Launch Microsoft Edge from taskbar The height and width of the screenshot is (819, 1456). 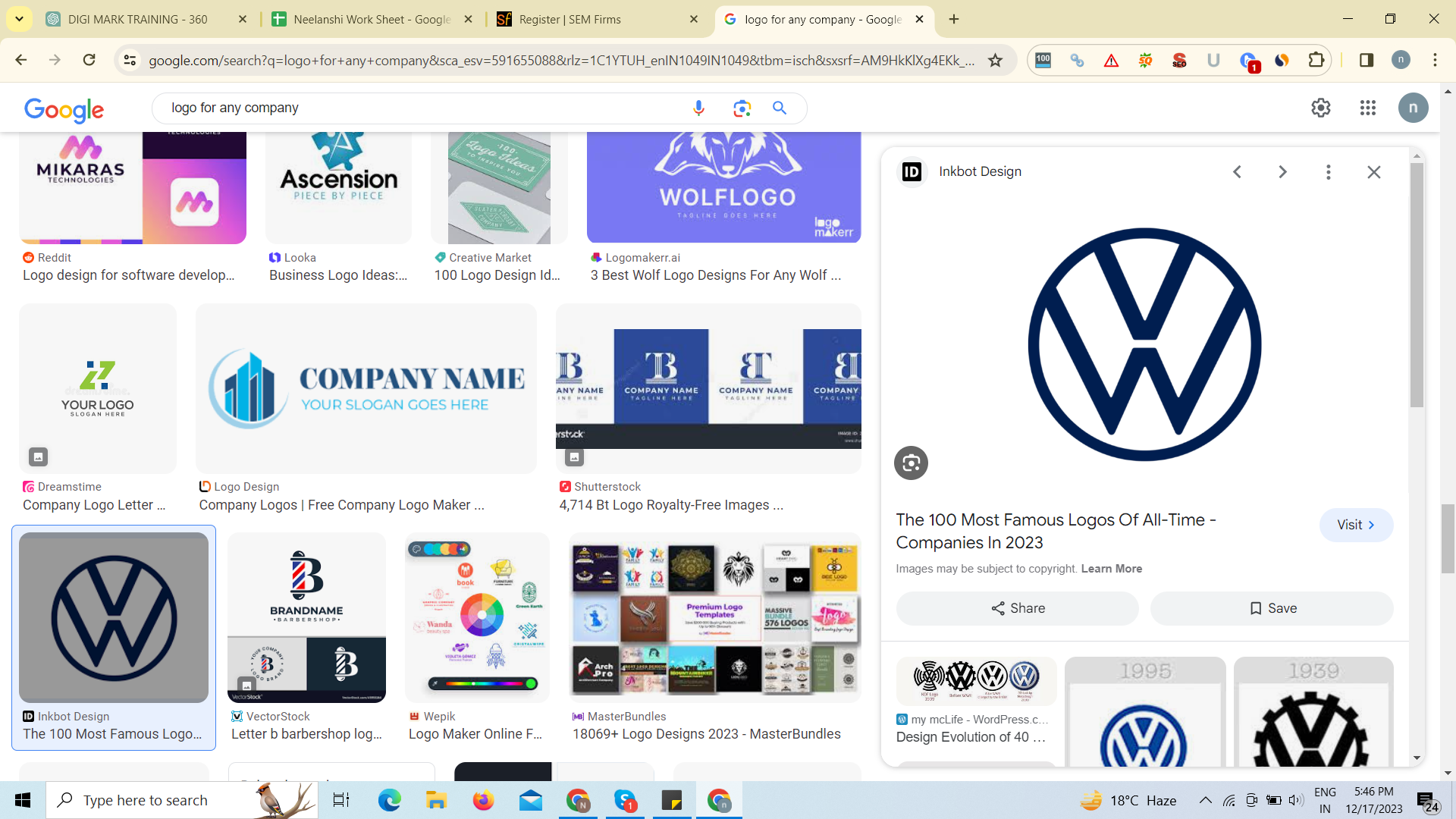point(389,800)
